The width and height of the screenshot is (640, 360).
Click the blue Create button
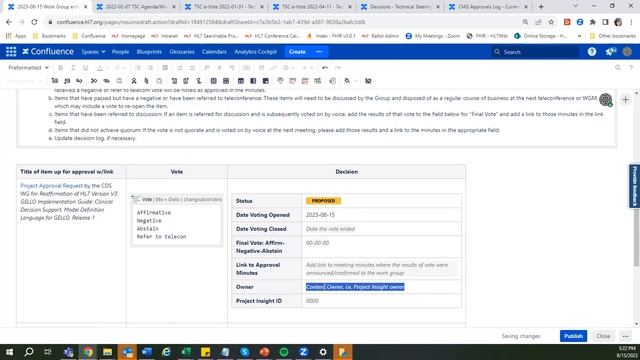point(297,52)
